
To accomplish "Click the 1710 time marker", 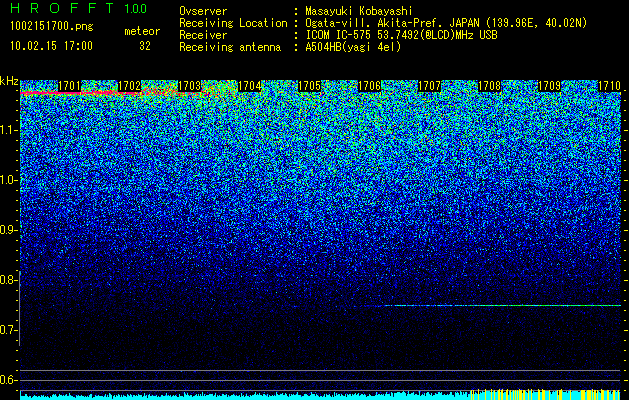I will [609, 86].
